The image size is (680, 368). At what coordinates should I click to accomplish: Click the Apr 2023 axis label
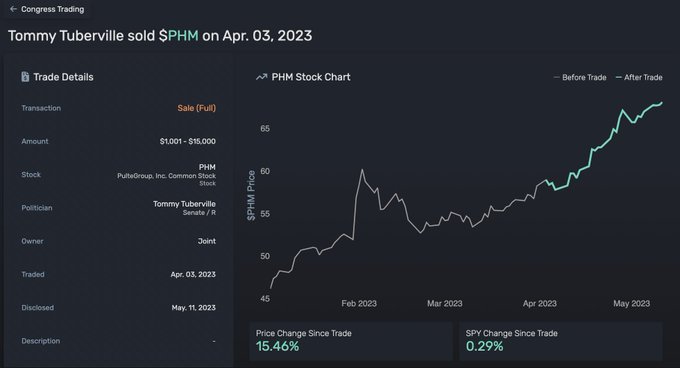[x=539, y=303]
